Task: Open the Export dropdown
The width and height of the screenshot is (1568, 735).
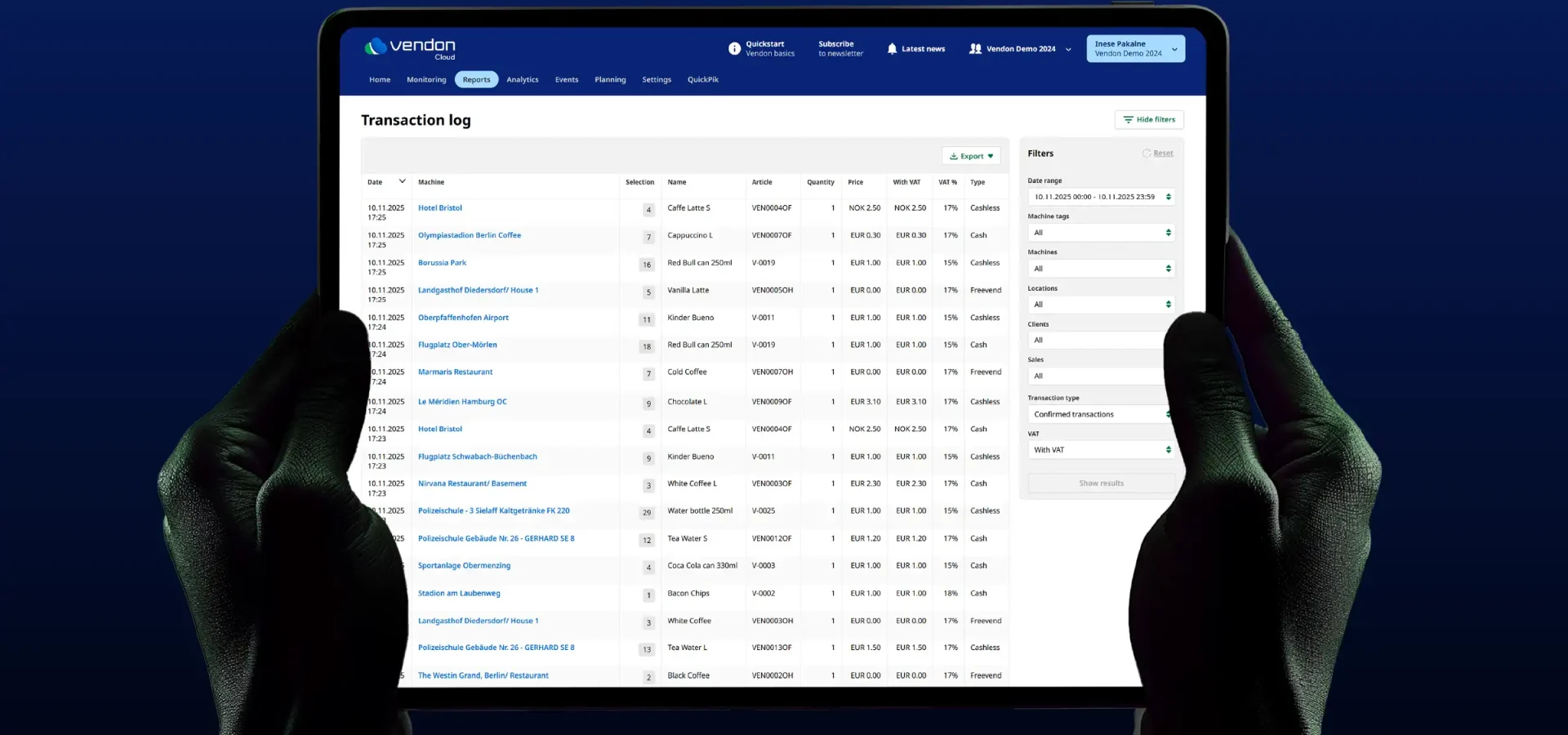Action: [971, 156]
